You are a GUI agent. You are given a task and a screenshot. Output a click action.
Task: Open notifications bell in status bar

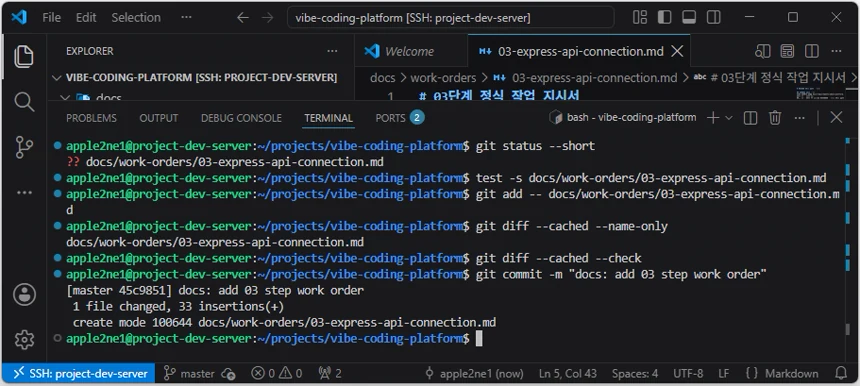[x=841, y=374]
